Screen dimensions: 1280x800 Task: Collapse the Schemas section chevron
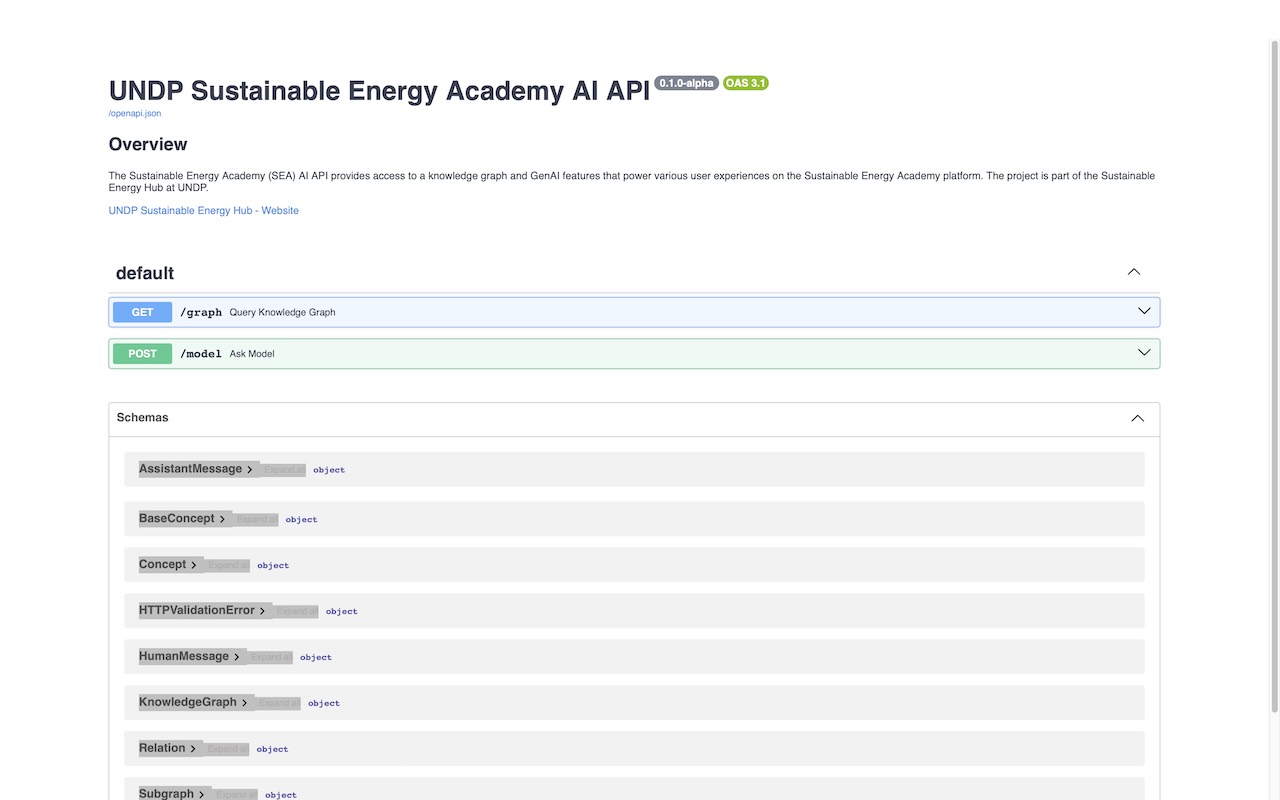[x=1137, y=418]
